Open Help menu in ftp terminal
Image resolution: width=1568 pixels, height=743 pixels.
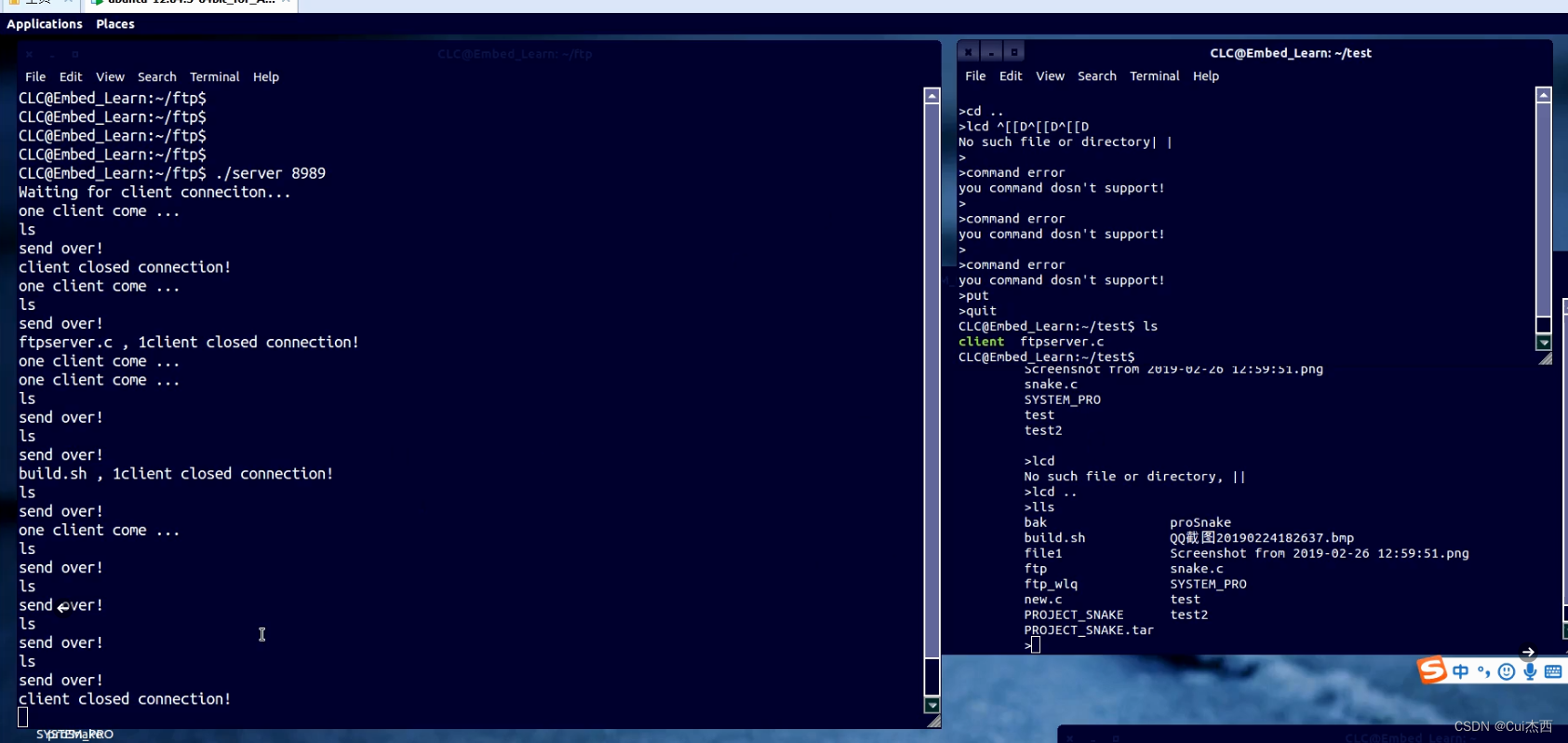[x=266, y=76]
